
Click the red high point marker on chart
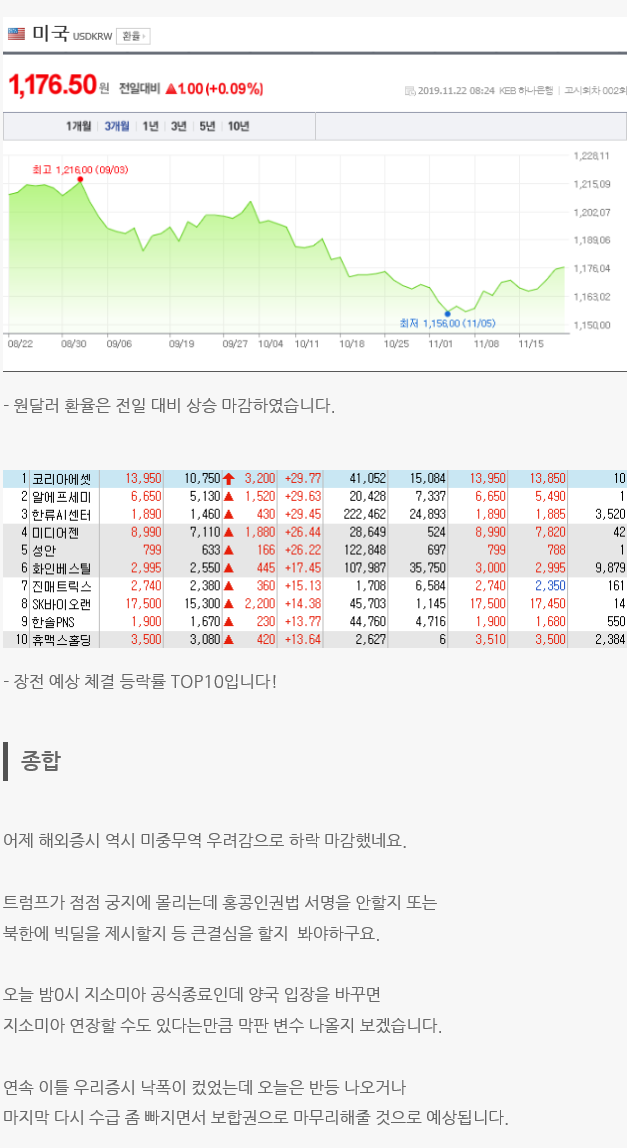pyautogui.click(x=80, y=179)
